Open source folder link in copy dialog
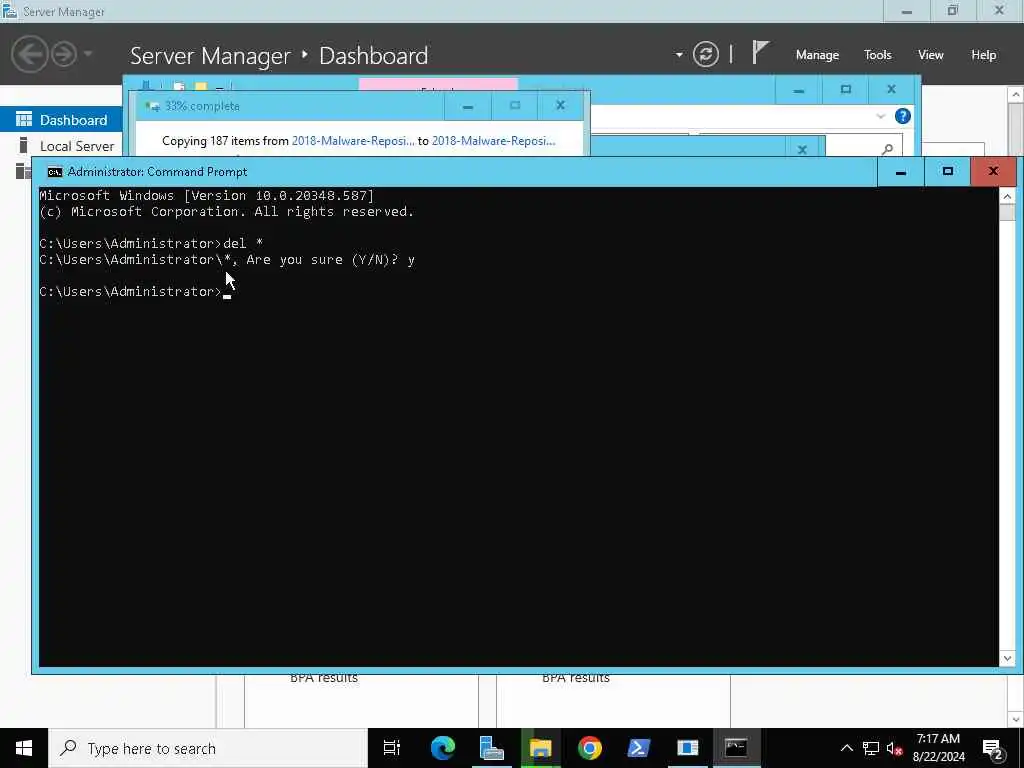Image resolution: width=1024 pixels, height=768 pixels. [x=353, y=140]
